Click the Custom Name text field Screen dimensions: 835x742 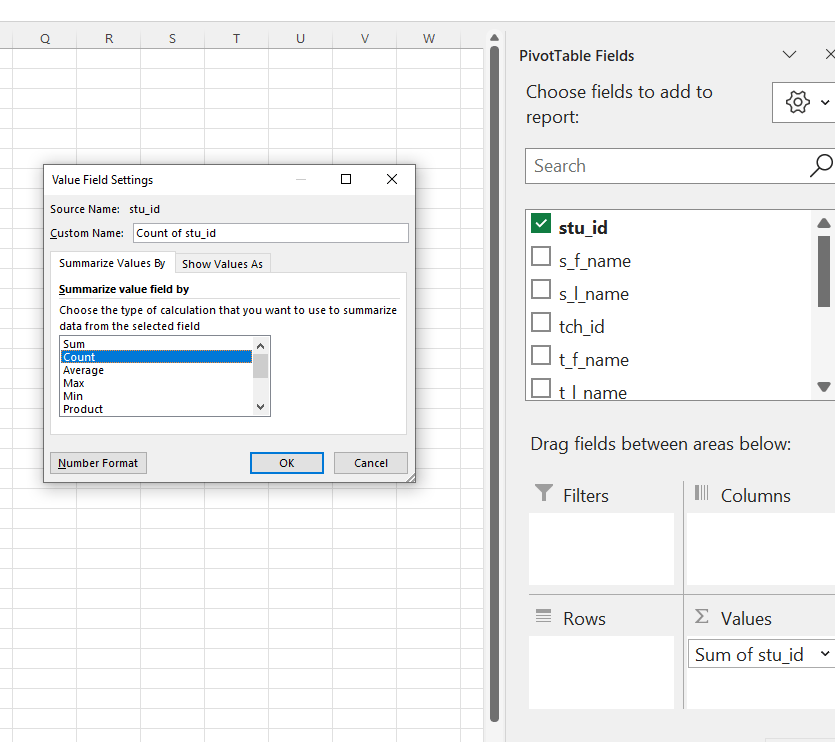271,233
